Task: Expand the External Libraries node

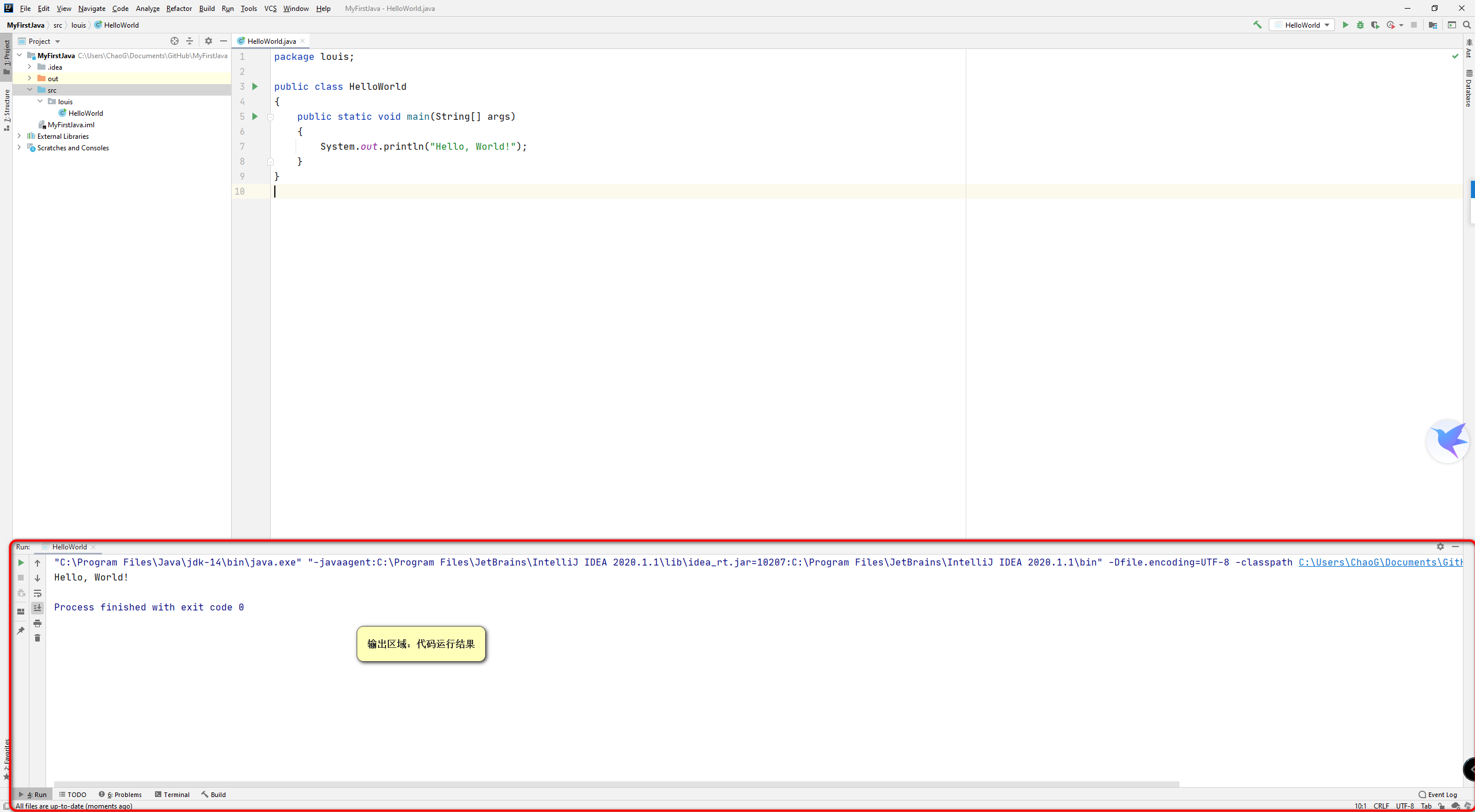Action: (19, 136)
